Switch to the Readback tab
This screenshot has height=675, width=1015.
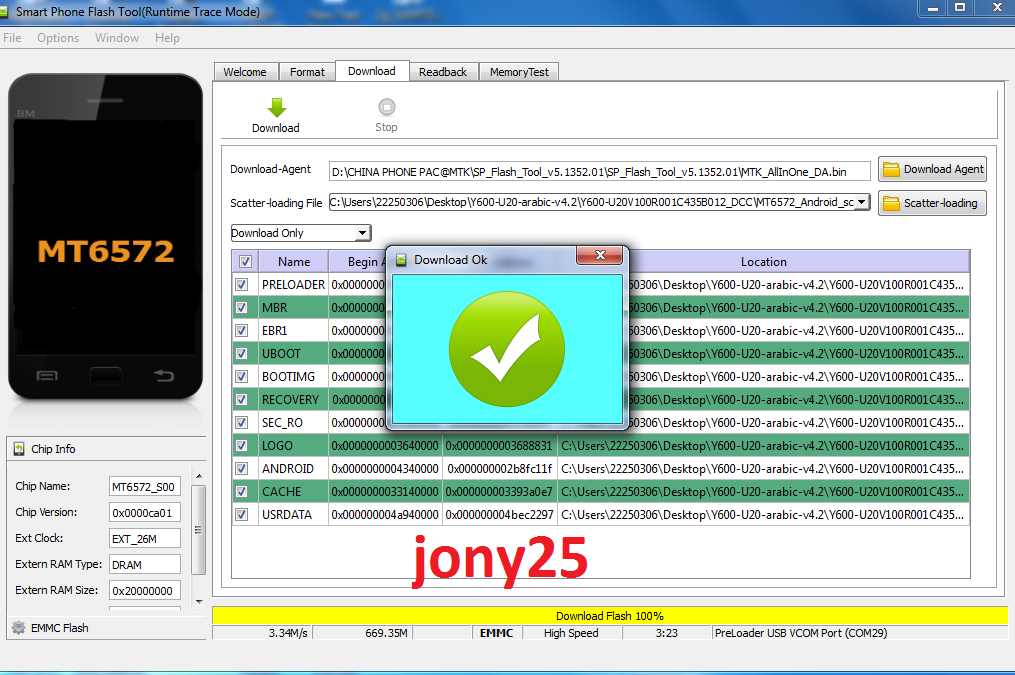click(443, 72)
